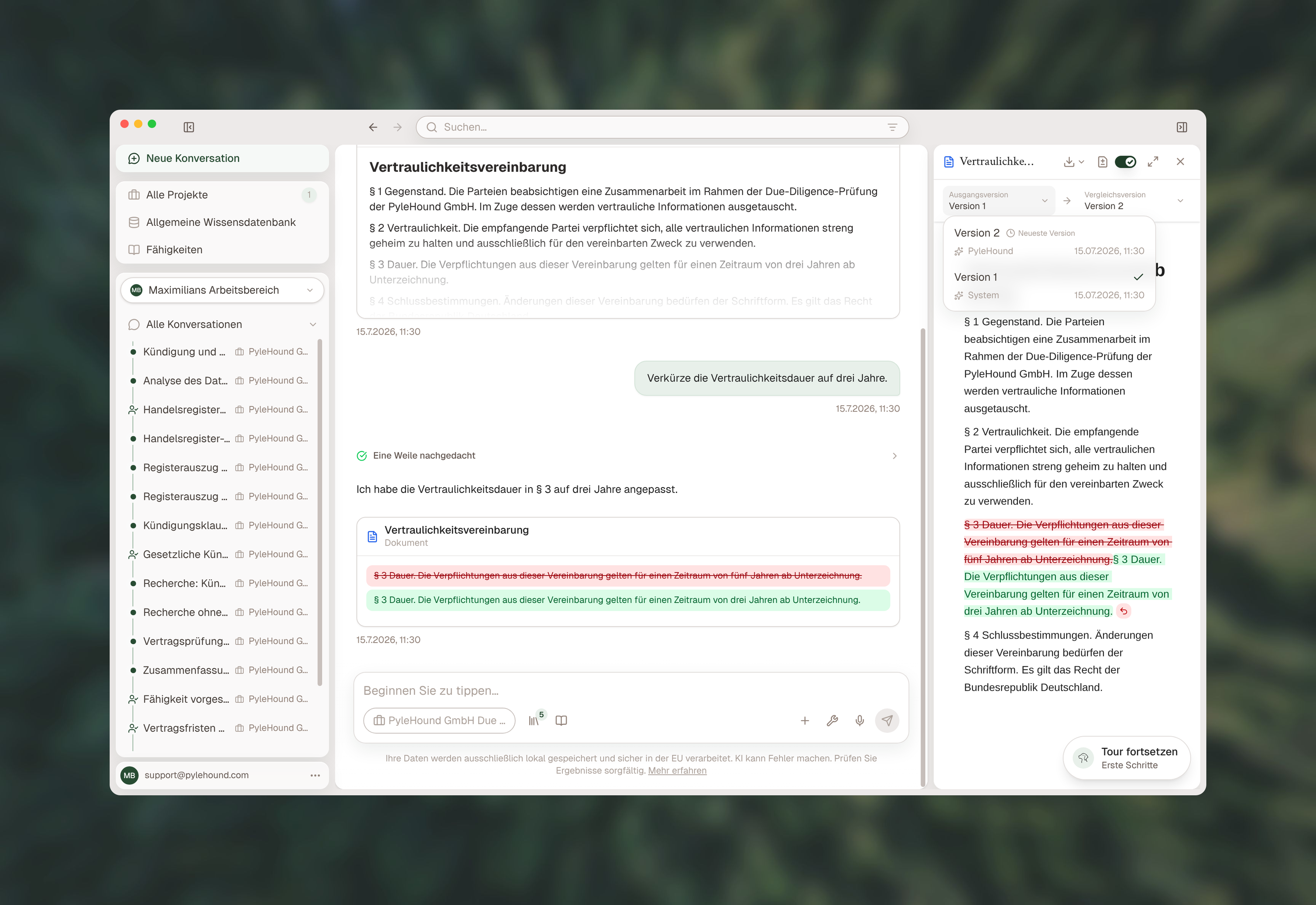Collapse the left sidebar panel icon
Viewport: 1316px width, 905px height.
coord(189,127)
